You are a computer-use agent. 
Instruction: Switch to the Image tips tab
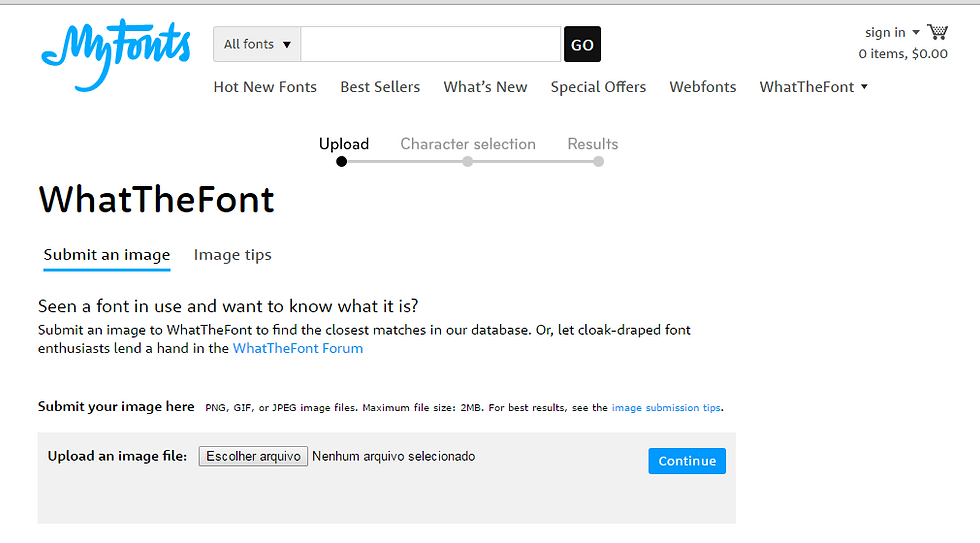click(x=232, y=255)
